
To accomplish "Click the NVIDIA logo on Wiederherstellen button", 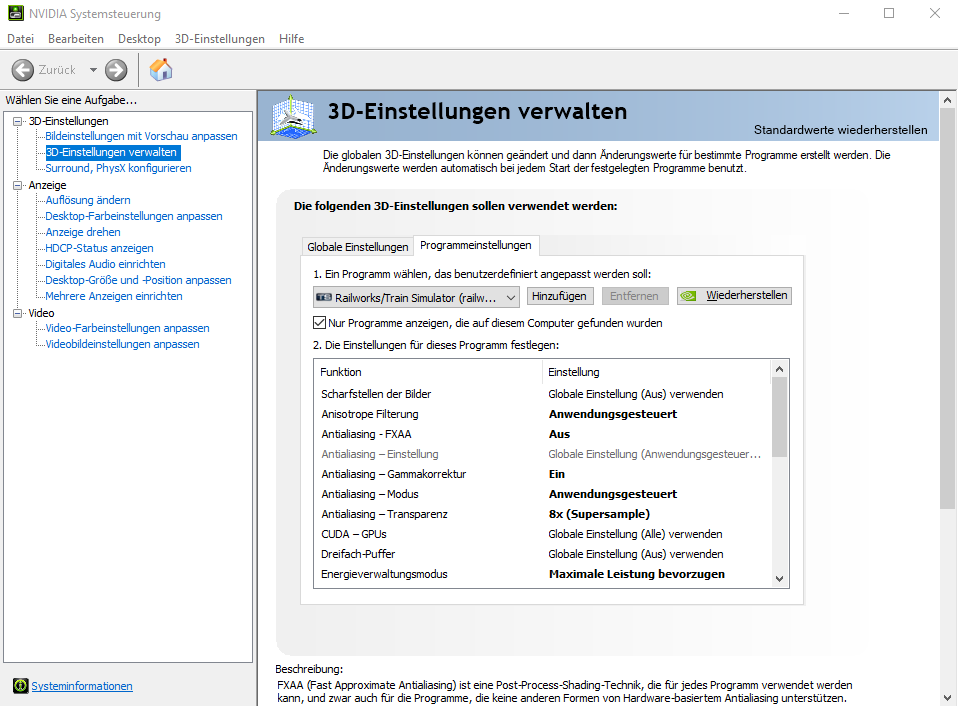I will 691,296.
